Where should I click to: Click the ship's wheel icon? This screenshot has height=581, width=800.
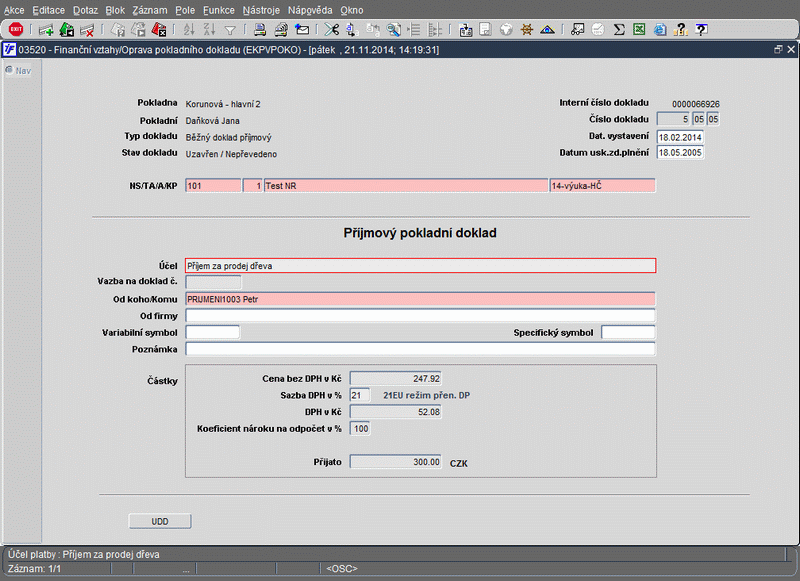(527, 30)
